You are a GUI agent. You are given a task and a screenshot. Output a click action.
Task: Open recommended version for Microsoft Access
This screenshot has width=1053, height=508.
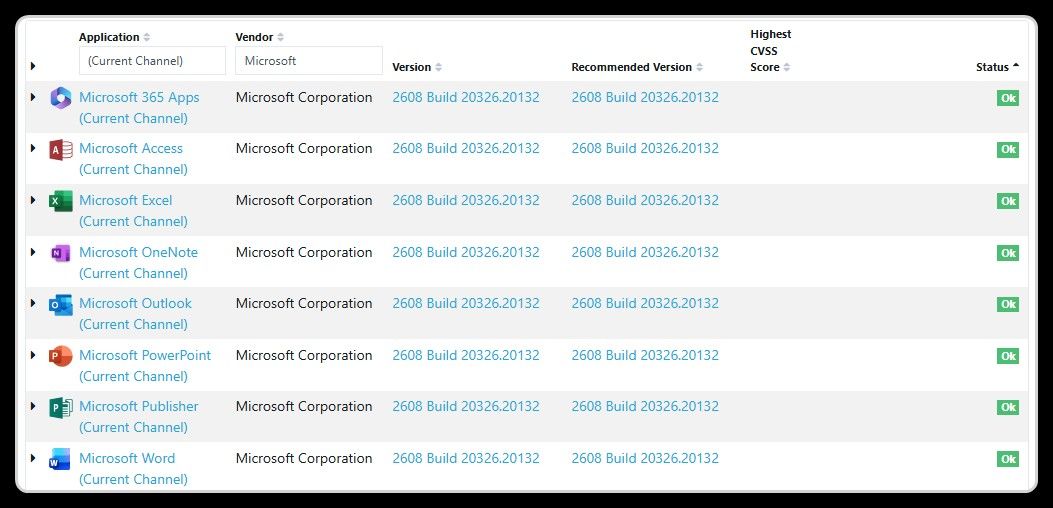point(645,148)
